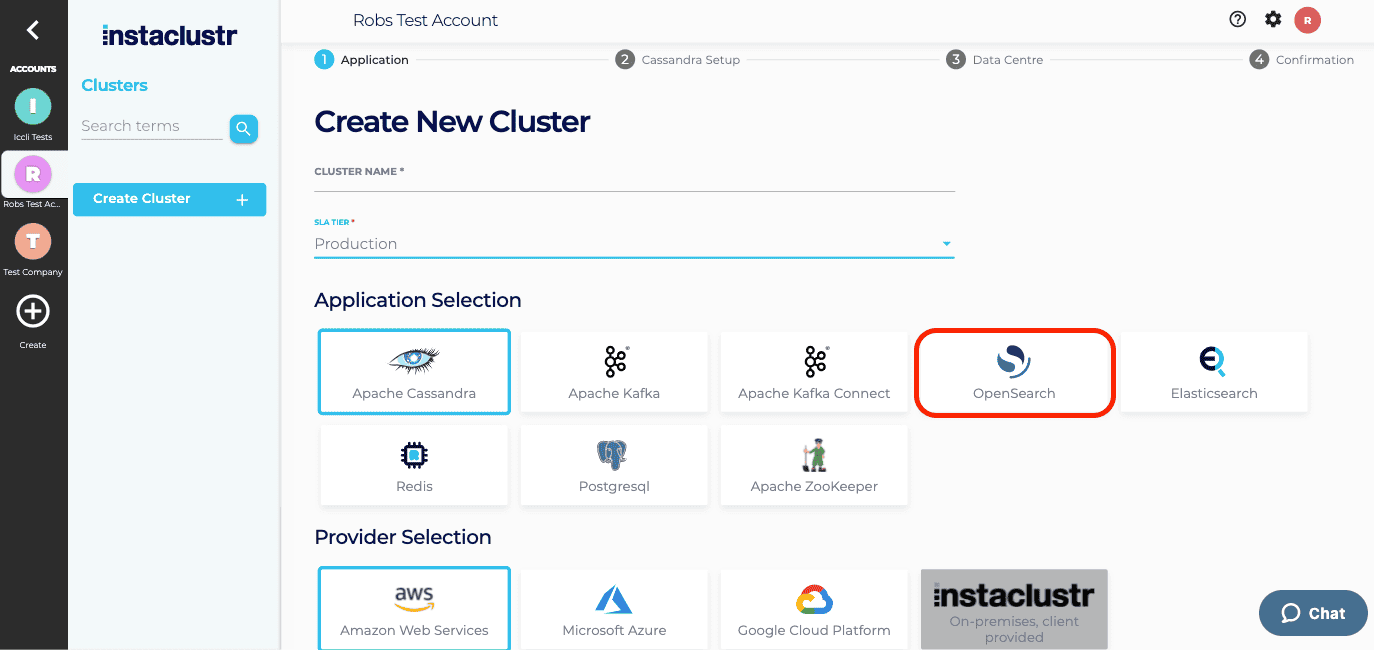The height and width of the screenshot is (650, 1374).
Task: Click the search magnifier icon
Action: [x=243, y=129]
